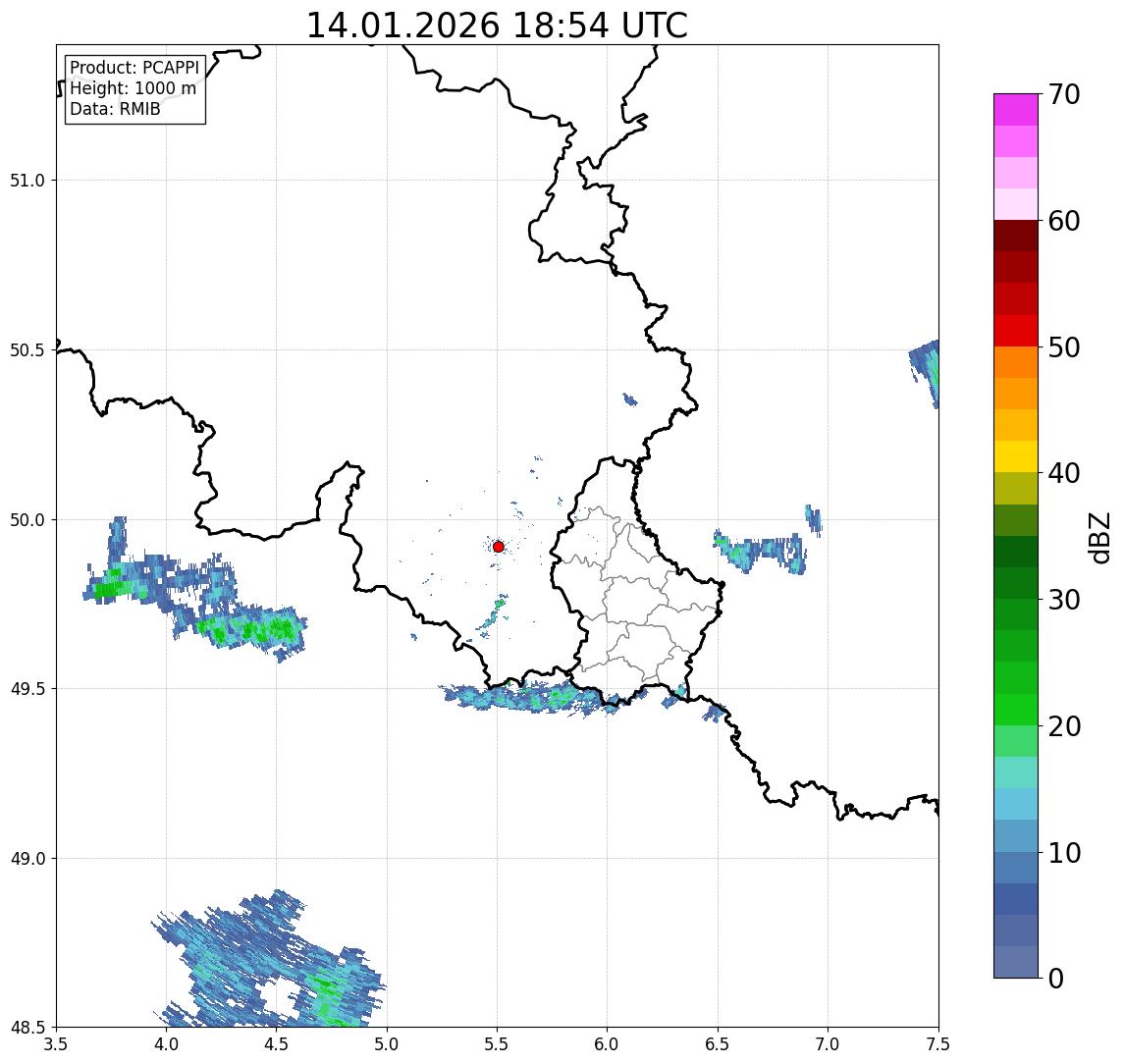Screen dimensions: 1124x1064
Task: Click the latitude tick label "50.0"
Action: [x=27, y=520]
